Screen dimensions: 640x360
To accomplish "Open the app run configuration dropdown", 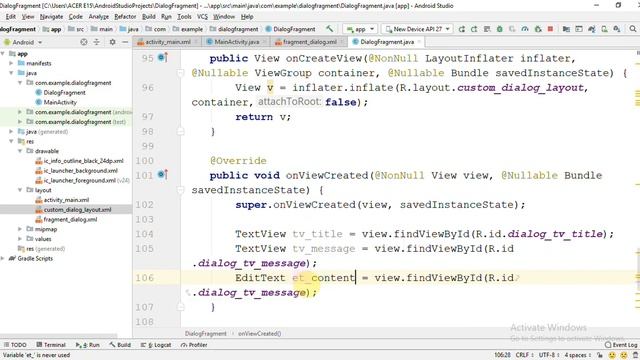I will [x=360, y=29].
